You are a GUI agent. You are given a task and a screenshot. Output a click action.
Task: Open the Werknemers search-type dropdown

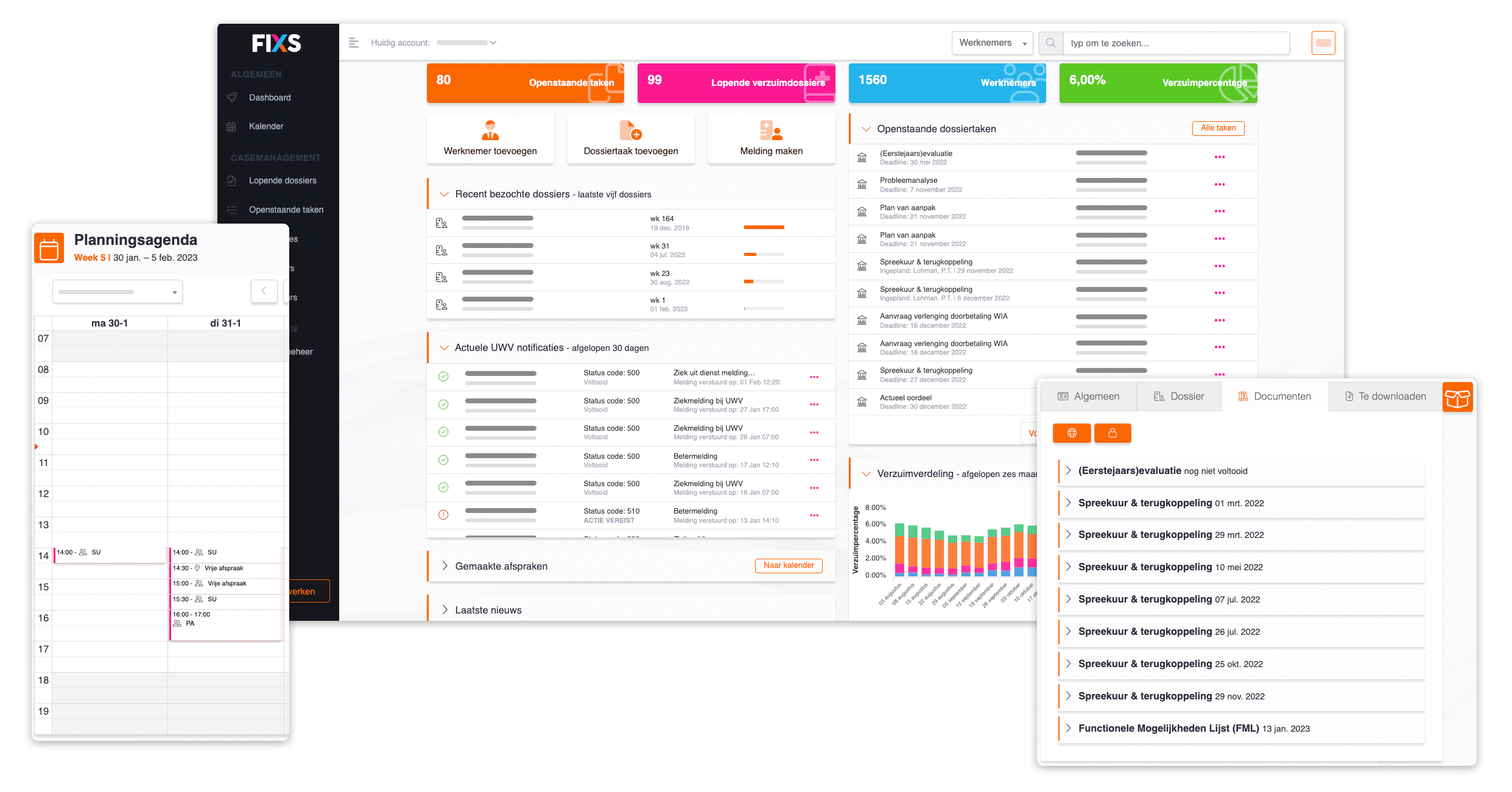(x=992, y=43)
